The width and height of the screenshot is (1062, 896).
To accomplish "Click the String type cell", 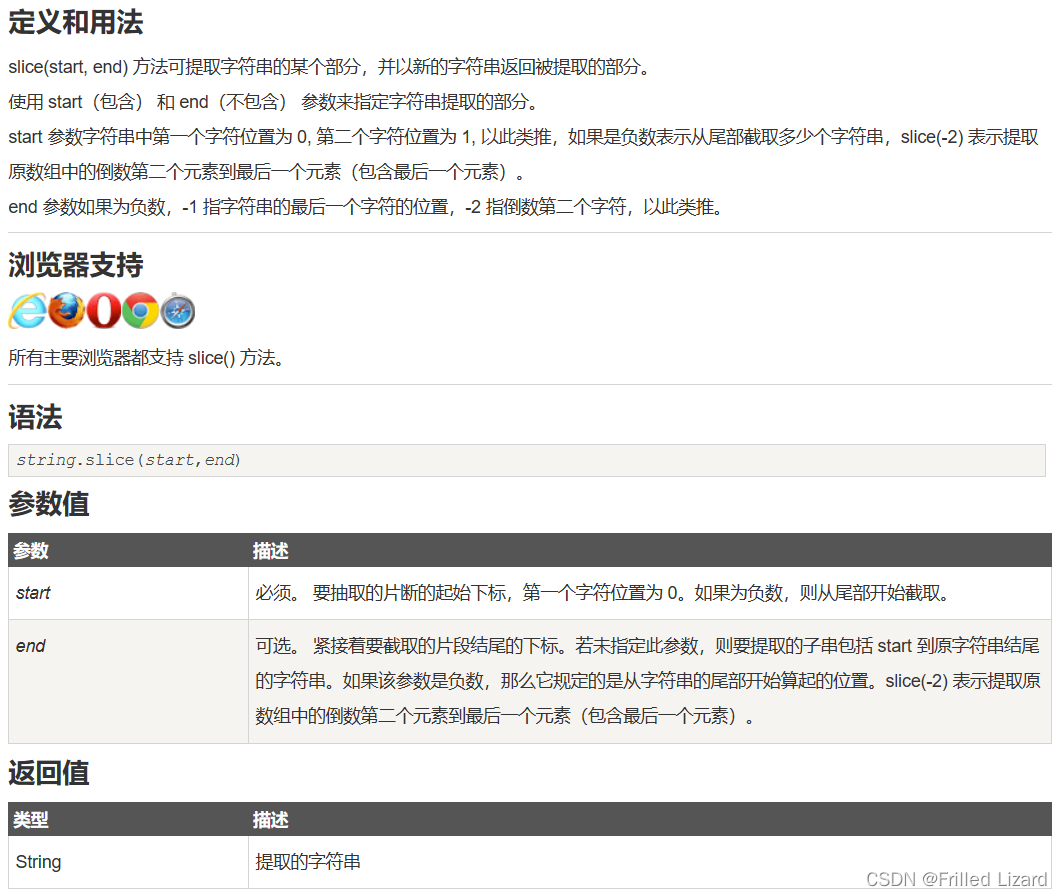I will [38, 861].
